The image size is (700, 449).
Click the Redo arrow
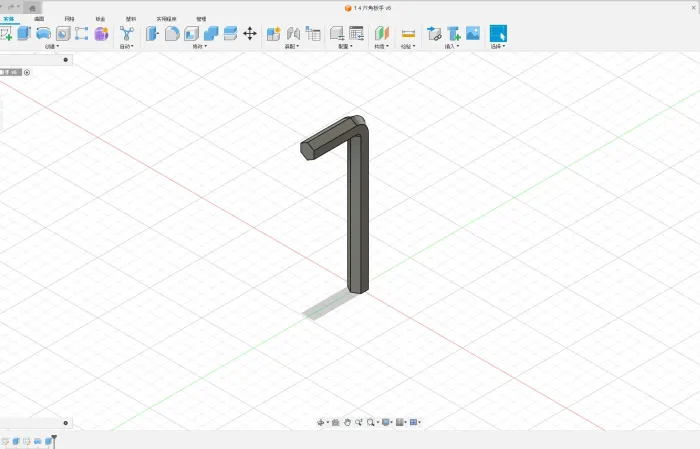point(11,7)
